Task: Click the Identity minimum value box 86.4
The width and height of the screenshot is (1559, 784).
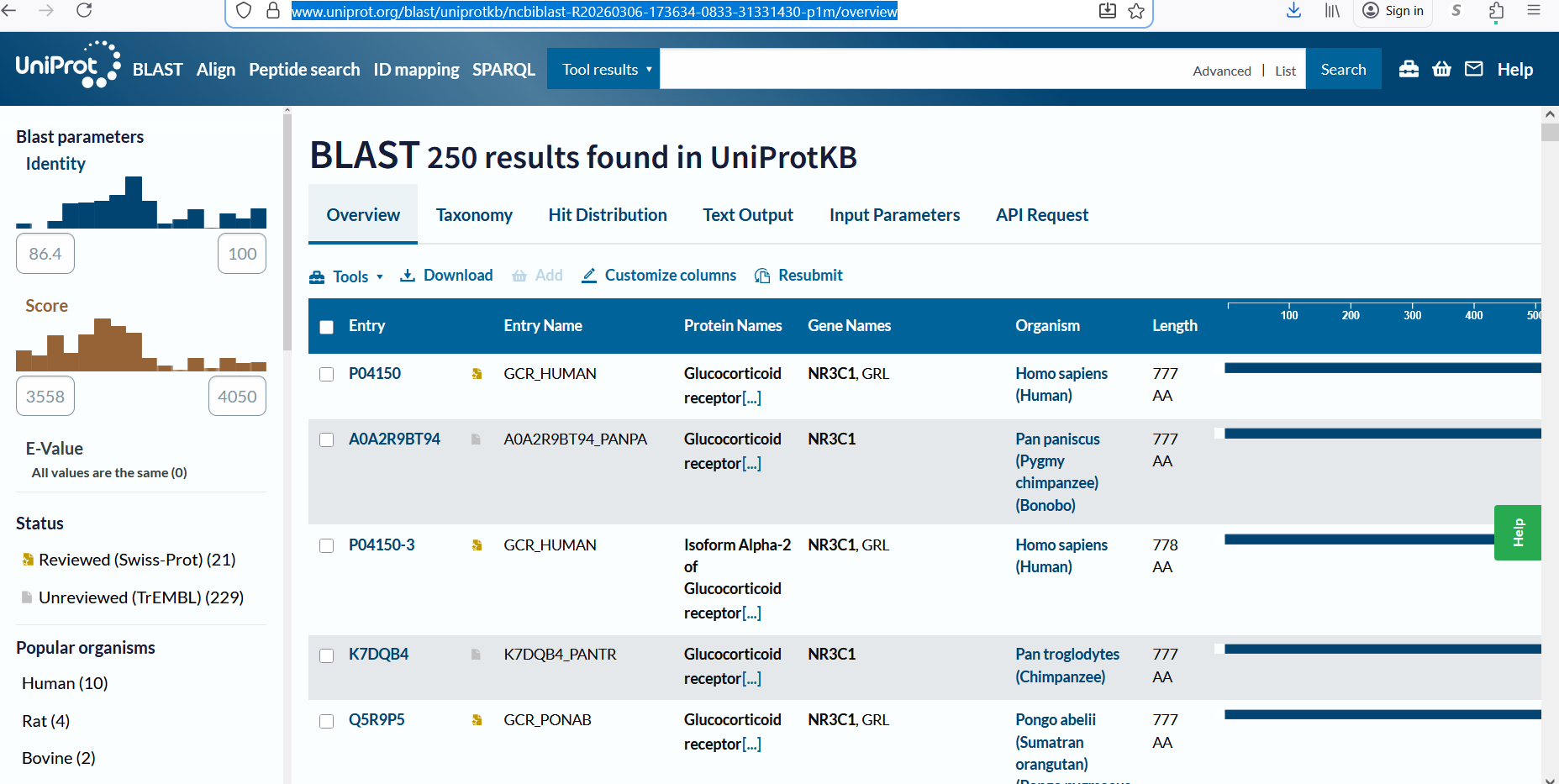Action: pos(45,254)
